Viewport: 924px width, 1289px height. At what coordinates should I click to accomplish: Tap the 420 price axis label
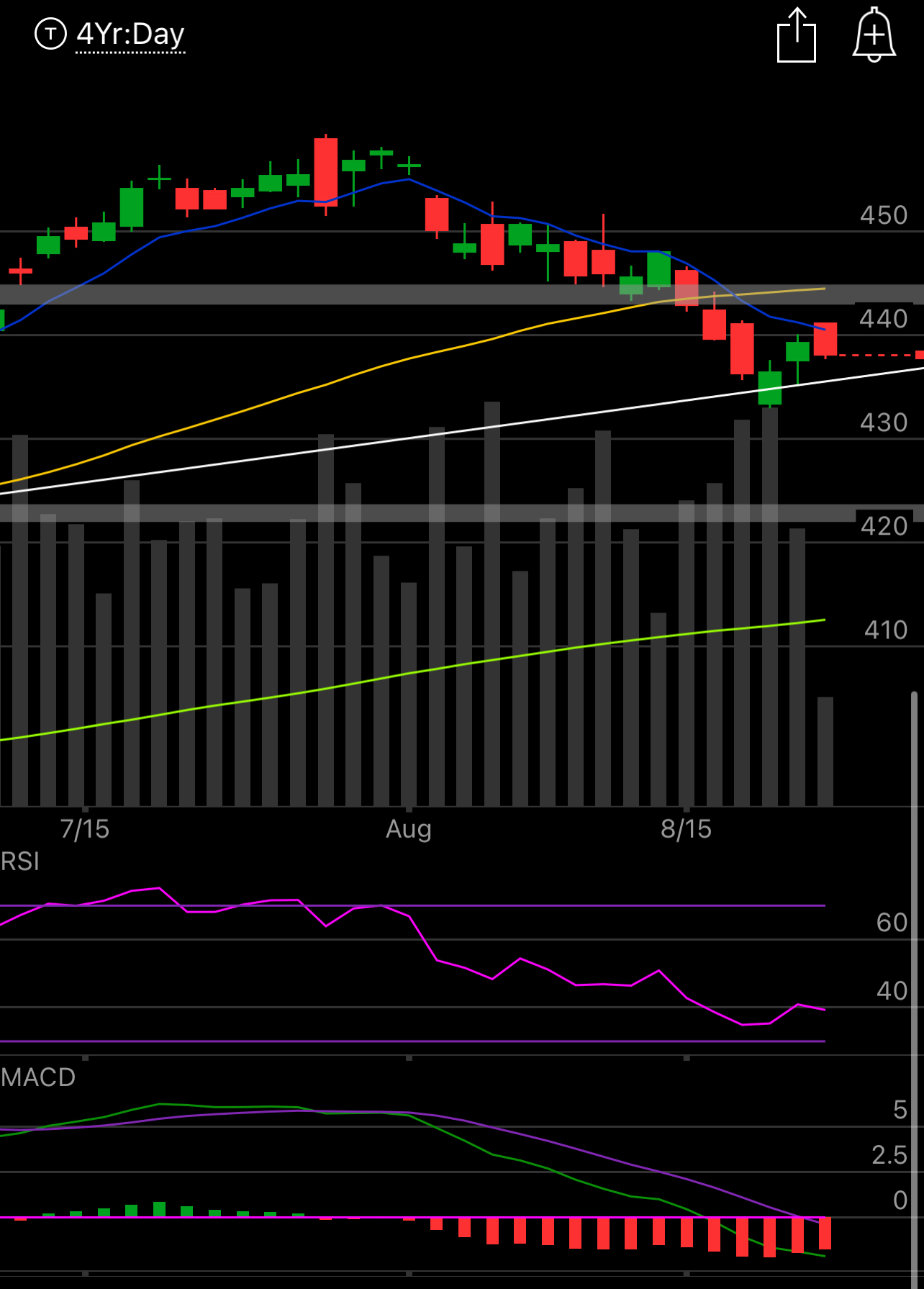884,526
